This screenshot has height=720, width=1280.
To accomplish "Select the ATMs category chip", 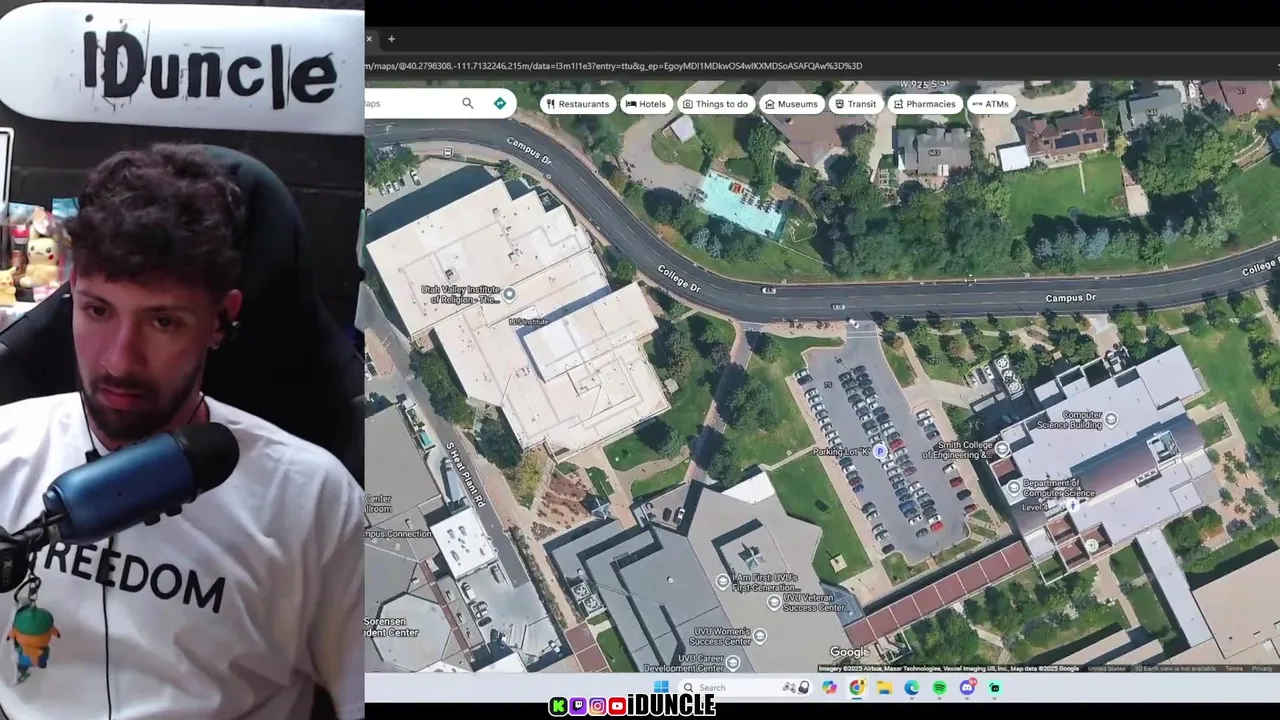I will pyautogui.click(x=990, y=104).
